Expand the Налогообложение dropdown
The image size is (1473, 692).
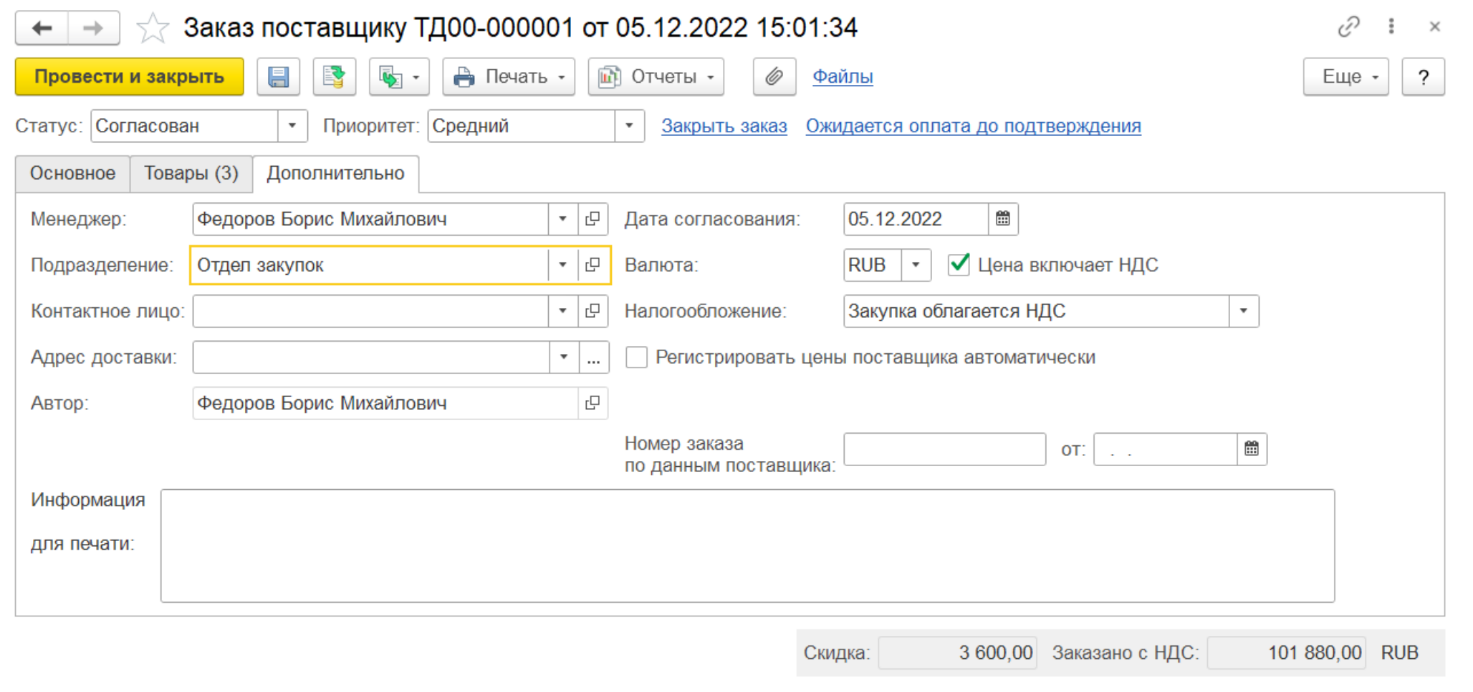1243,311
